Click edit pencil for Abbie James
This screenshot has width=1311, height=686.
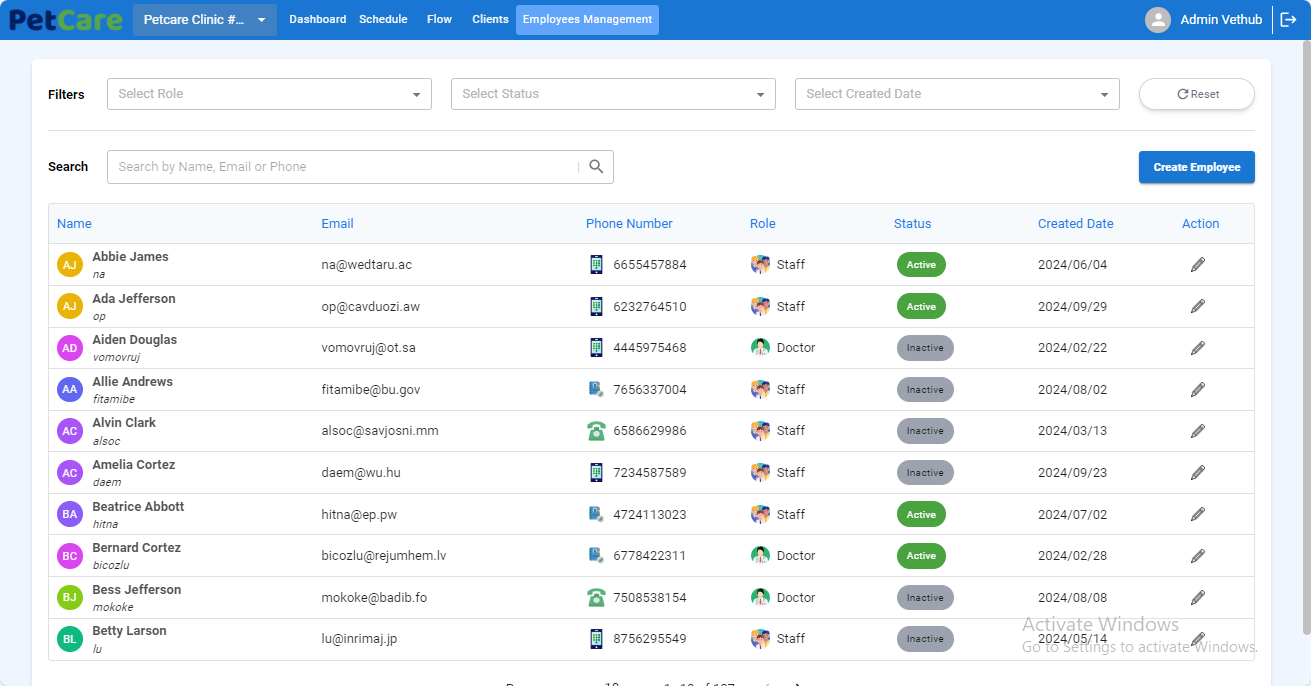pyautogui.click(x=1197, y=265)
